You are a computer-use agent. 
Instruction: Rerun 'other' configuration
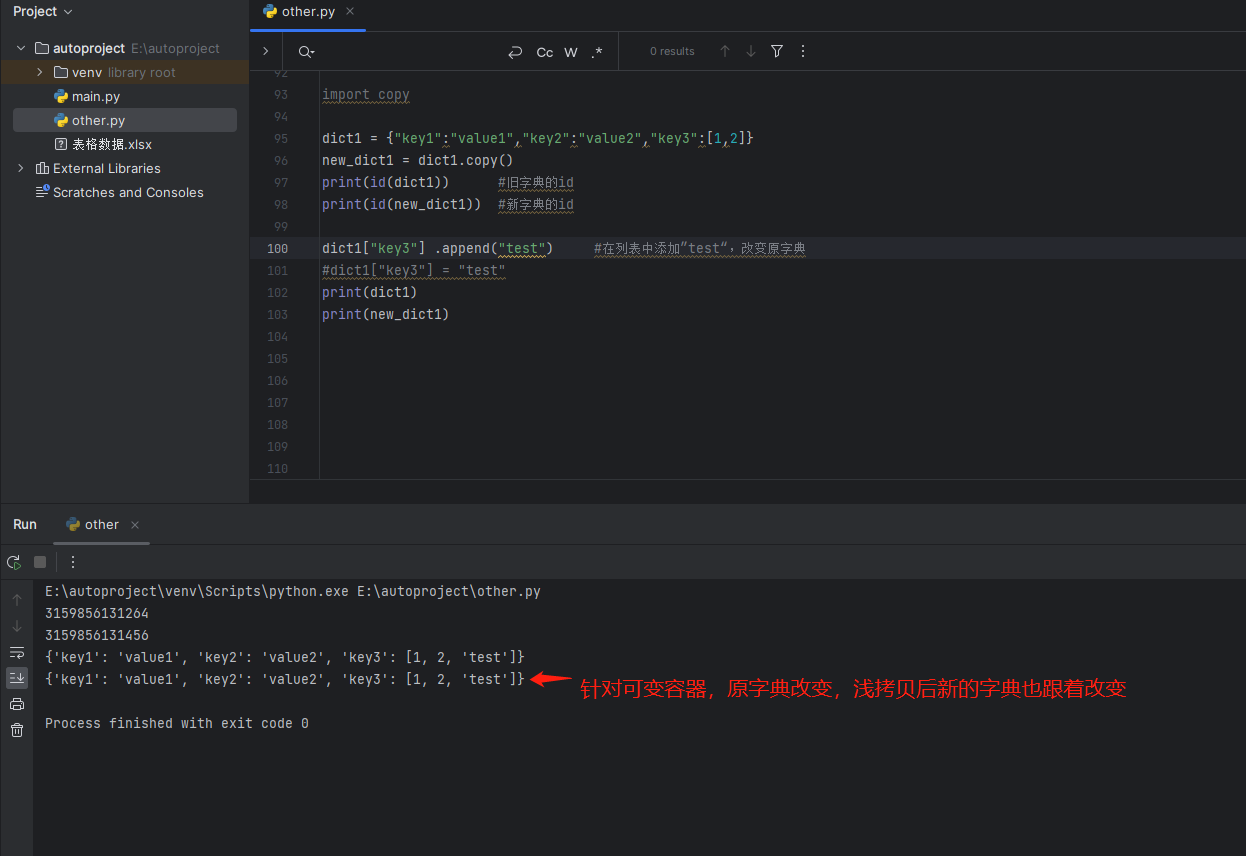[14, 562]
